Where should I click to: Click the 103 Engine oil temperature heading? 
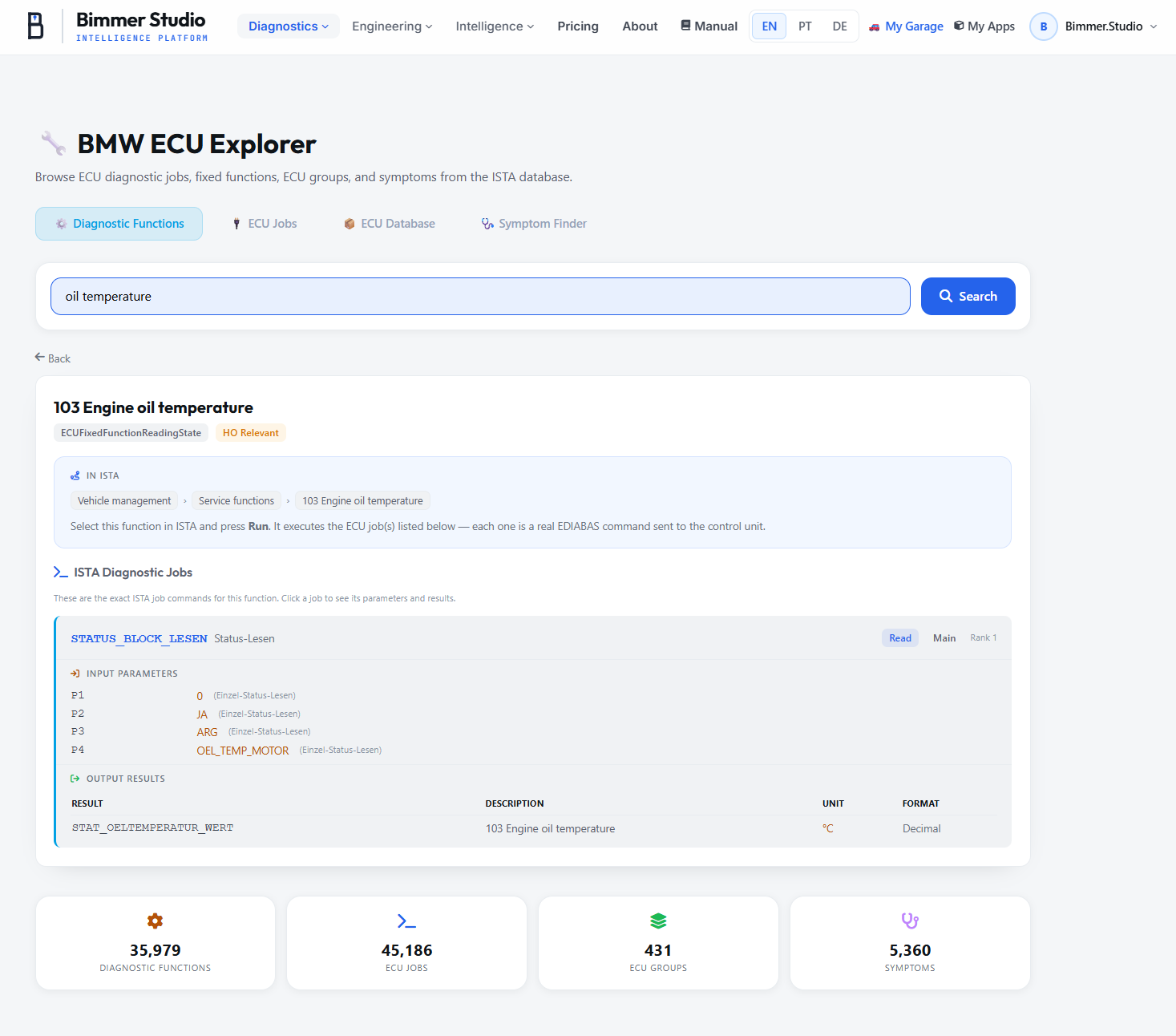tap(153, 407)
